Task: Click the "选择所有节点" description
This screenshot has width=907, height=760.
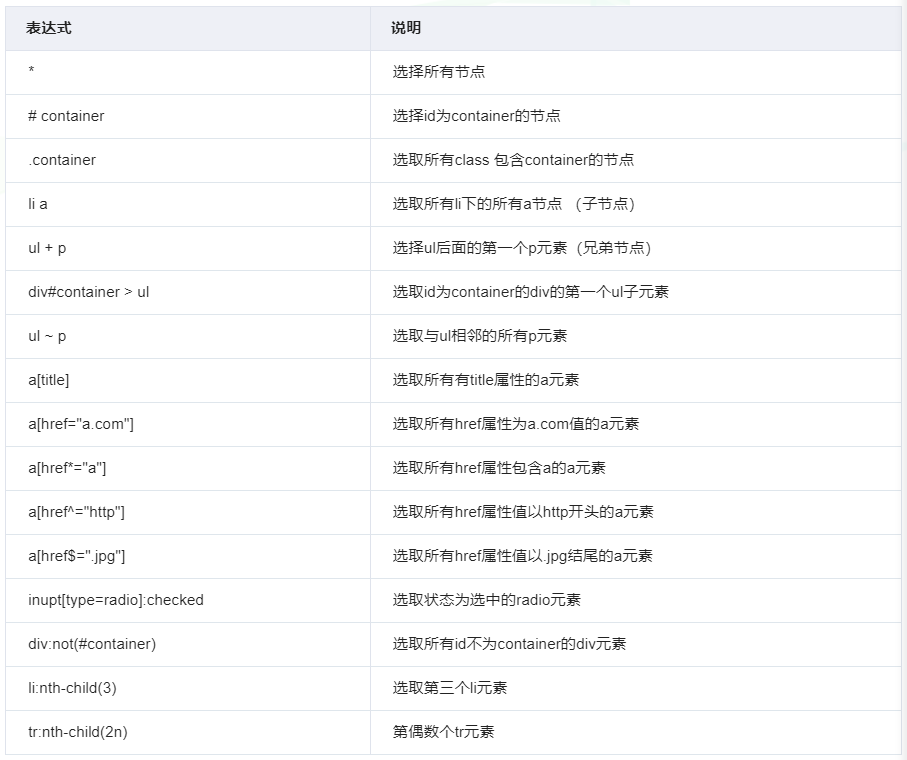Action: pyautogui.click(x=438, y=72)
